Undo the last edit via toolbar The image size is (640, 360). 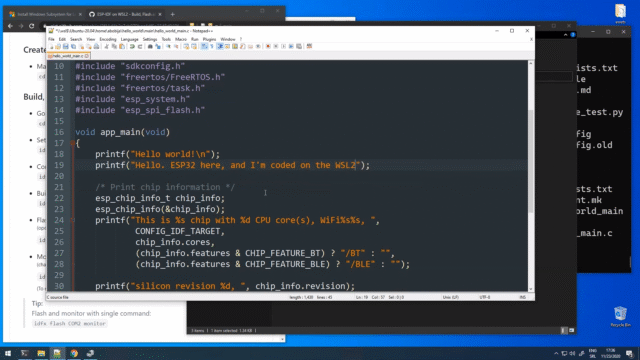pos(132,47)
